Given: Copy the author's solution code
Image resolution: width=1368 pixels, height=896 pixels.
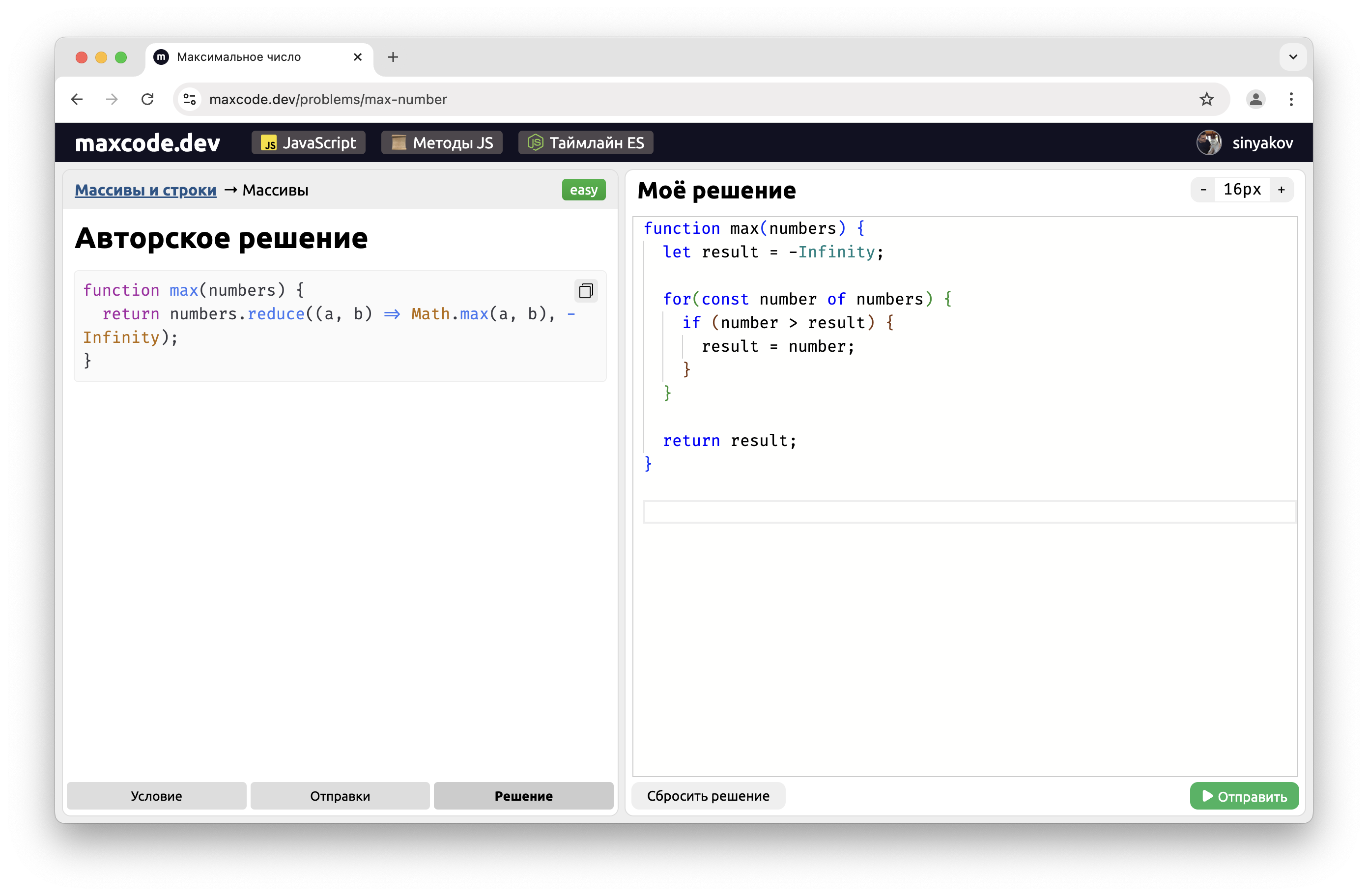Looking at the screenshot, I should tap(586, 291).
